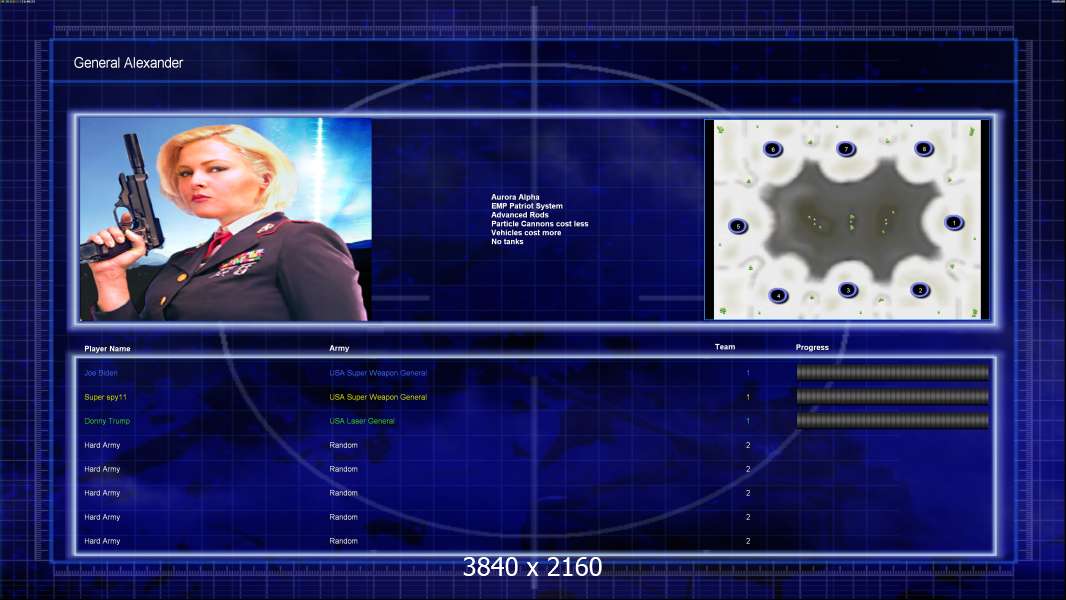Click the "EMP Patriot System" ability line
The image size is (1066, 600).
tap(527, 206)
